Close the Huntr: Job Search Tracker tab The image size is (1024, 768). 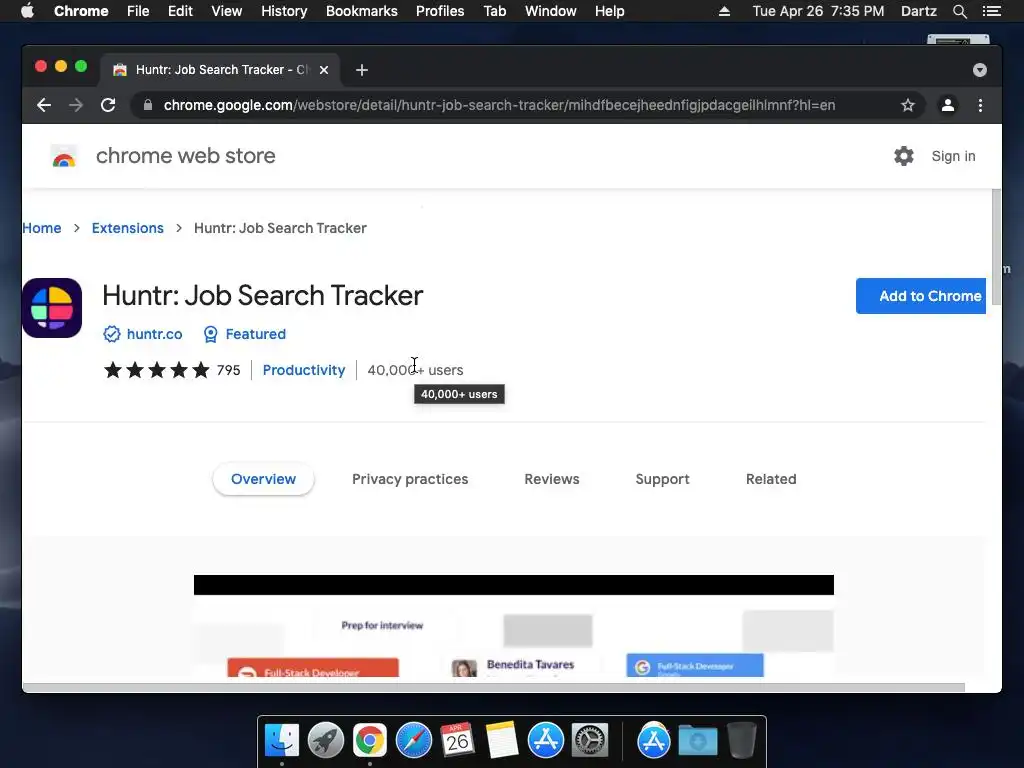(x=324, y=70)
